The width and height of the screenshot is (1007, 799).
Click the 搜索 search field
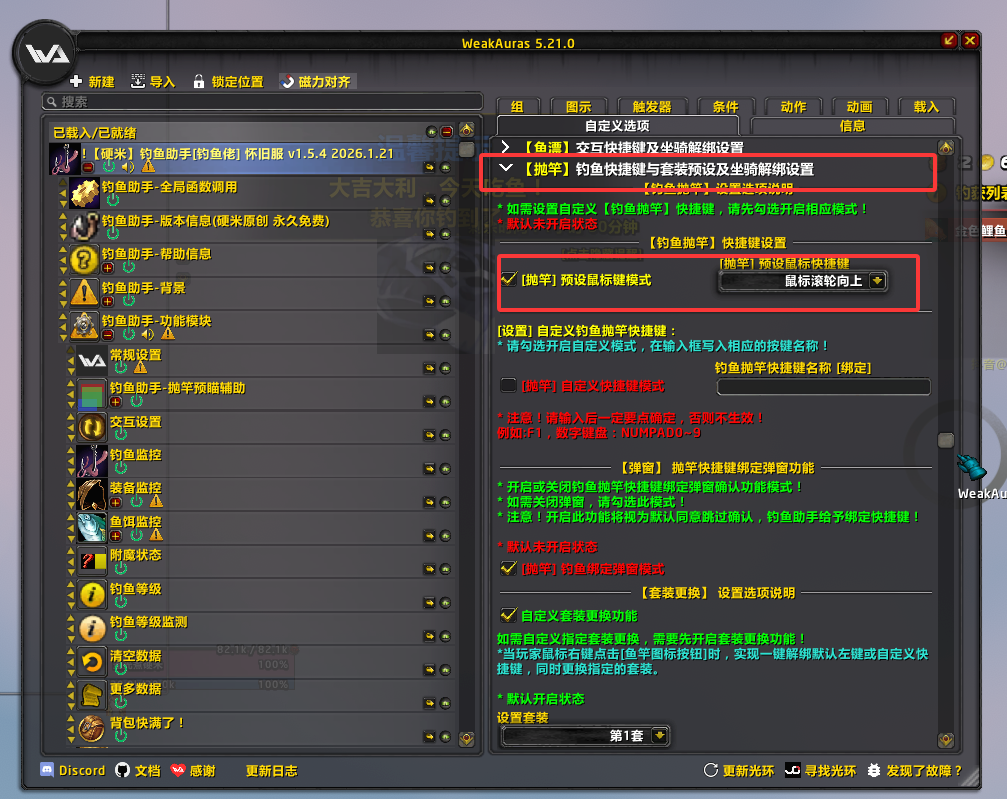[262, 101]
